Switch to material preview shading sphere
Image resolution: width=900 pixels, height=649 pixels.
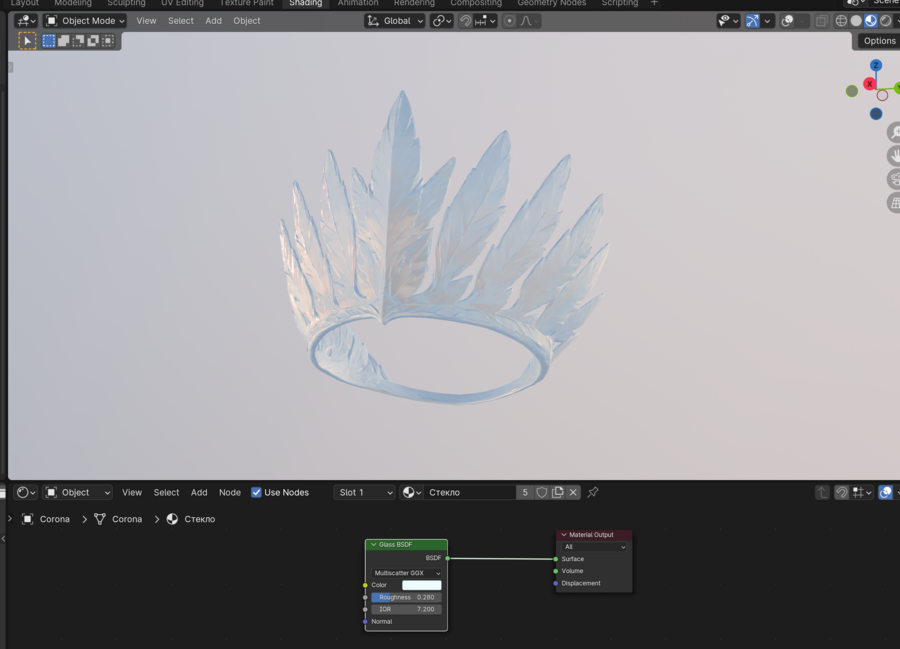tap(871, 21)
